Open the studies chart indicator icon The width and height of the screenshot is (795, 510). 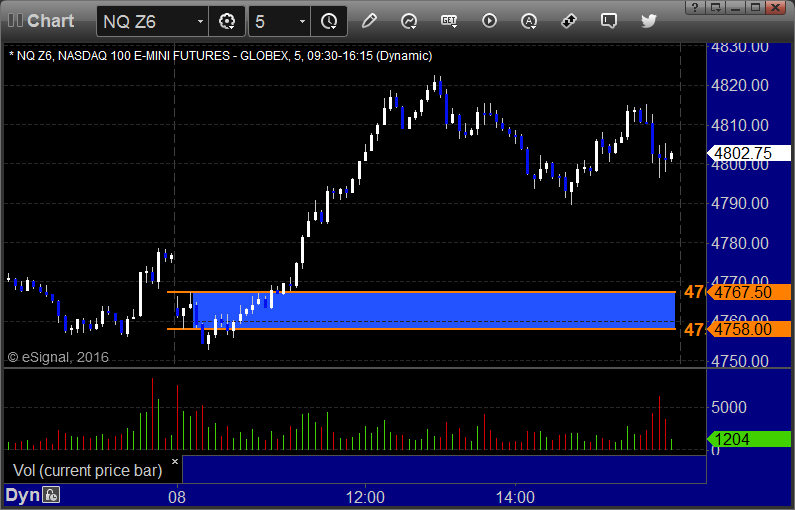(409, 21)
